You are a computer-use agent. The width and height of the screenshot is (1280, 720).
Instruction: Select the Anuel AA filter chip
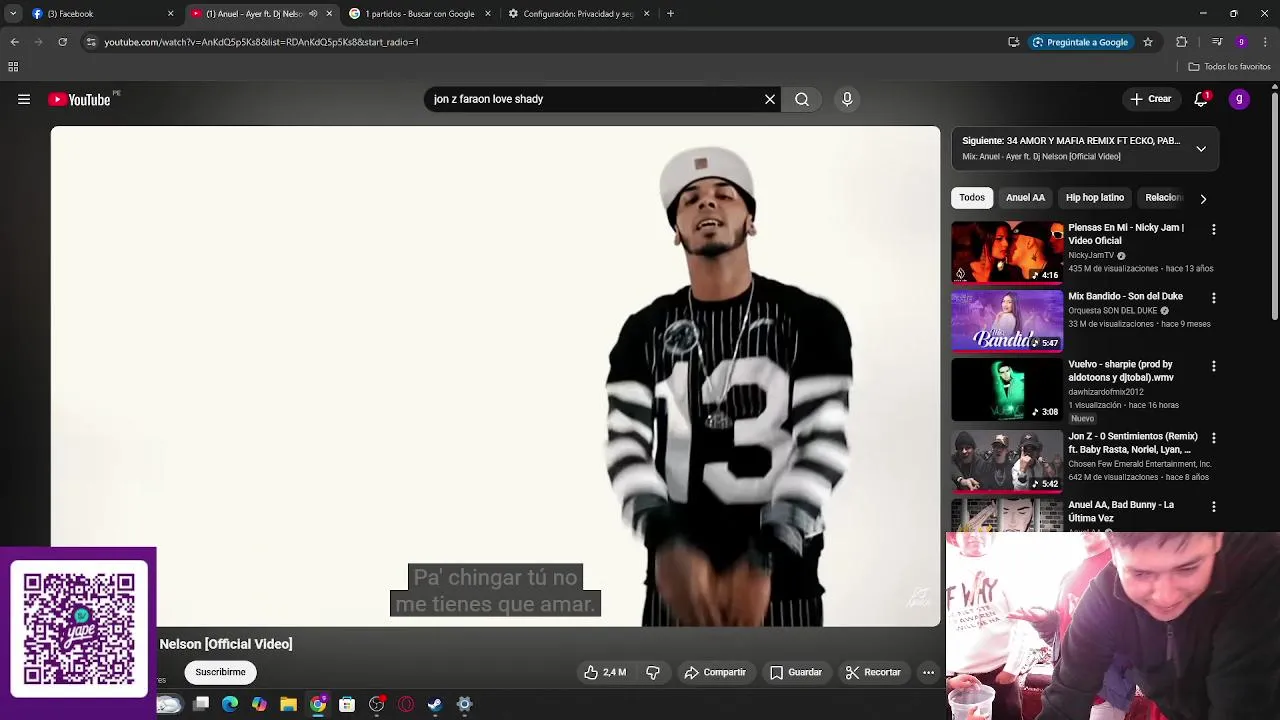pyautogui.click(x=1025, y=198)
